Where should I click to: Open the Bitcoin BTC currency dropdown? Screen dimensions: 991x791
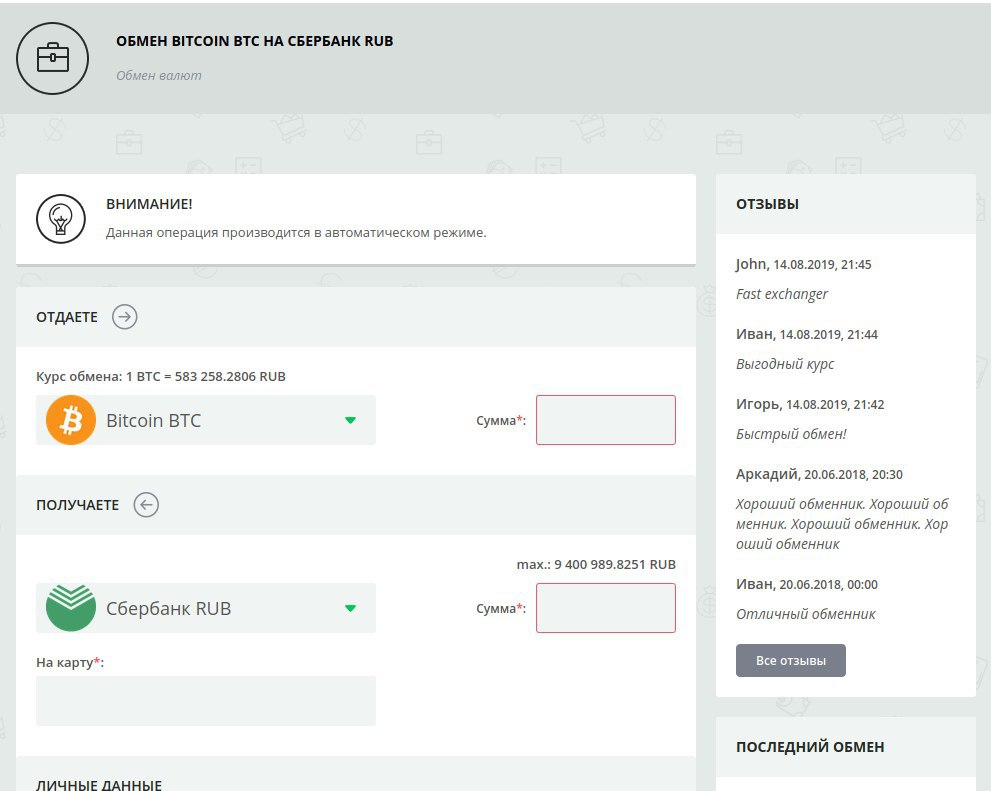tap(206, 420)
